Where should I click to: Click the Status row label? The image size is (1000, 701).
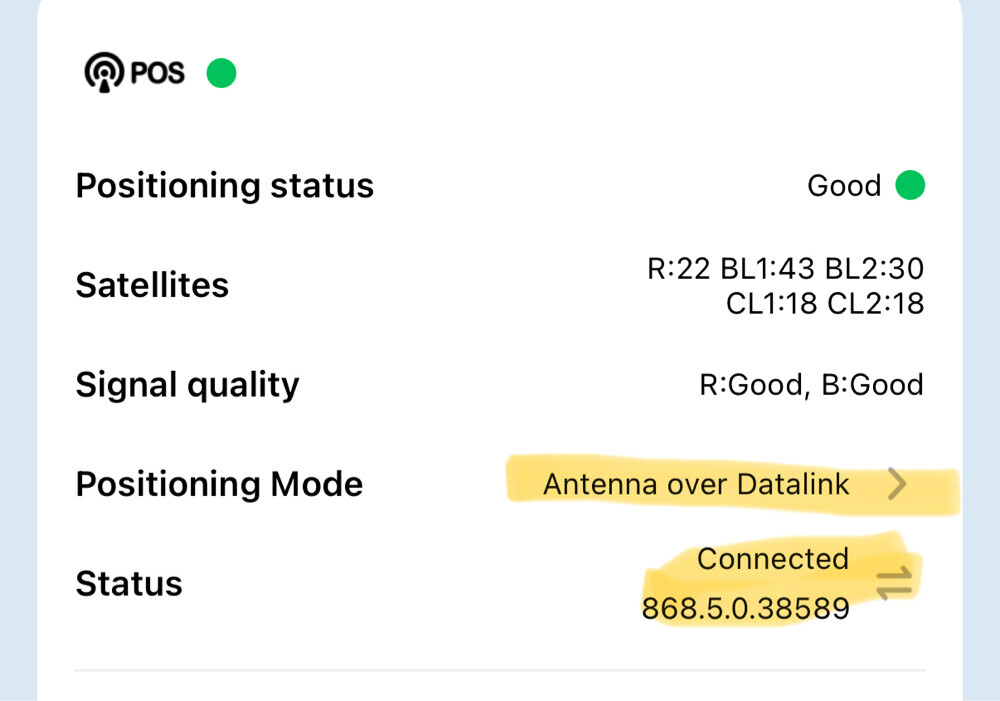coord(129,584)
